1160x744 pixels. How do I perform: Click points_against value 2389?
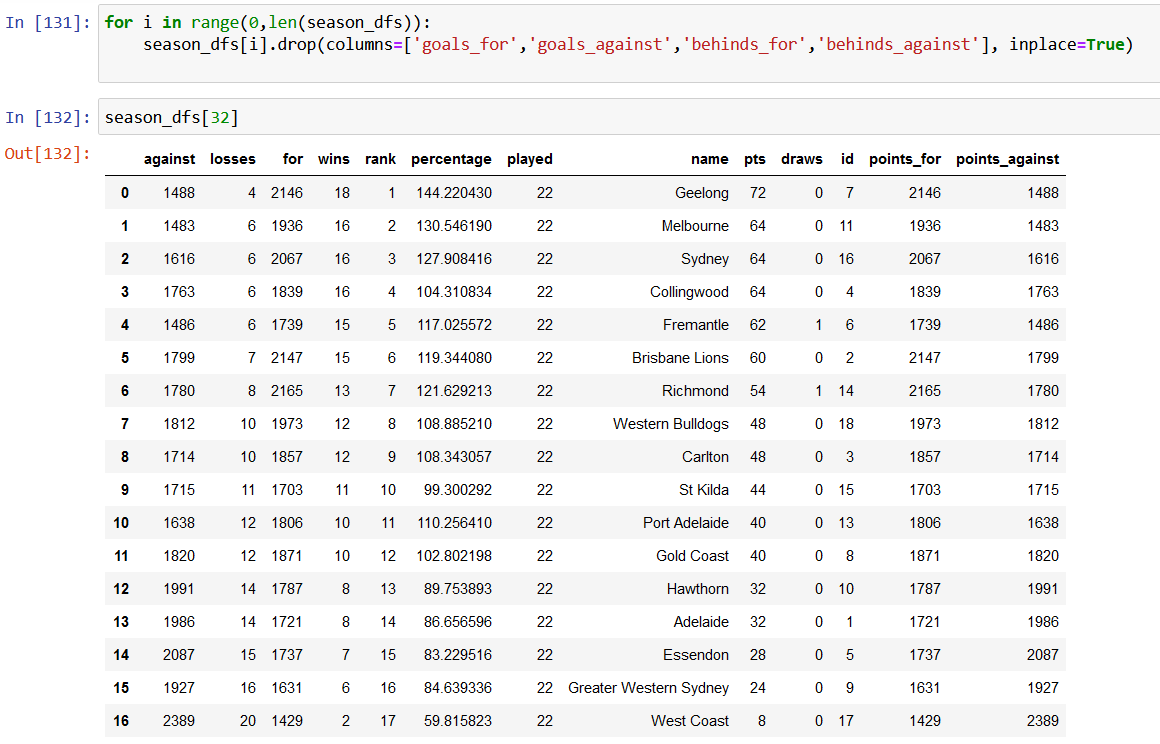tap(1042, 720)
